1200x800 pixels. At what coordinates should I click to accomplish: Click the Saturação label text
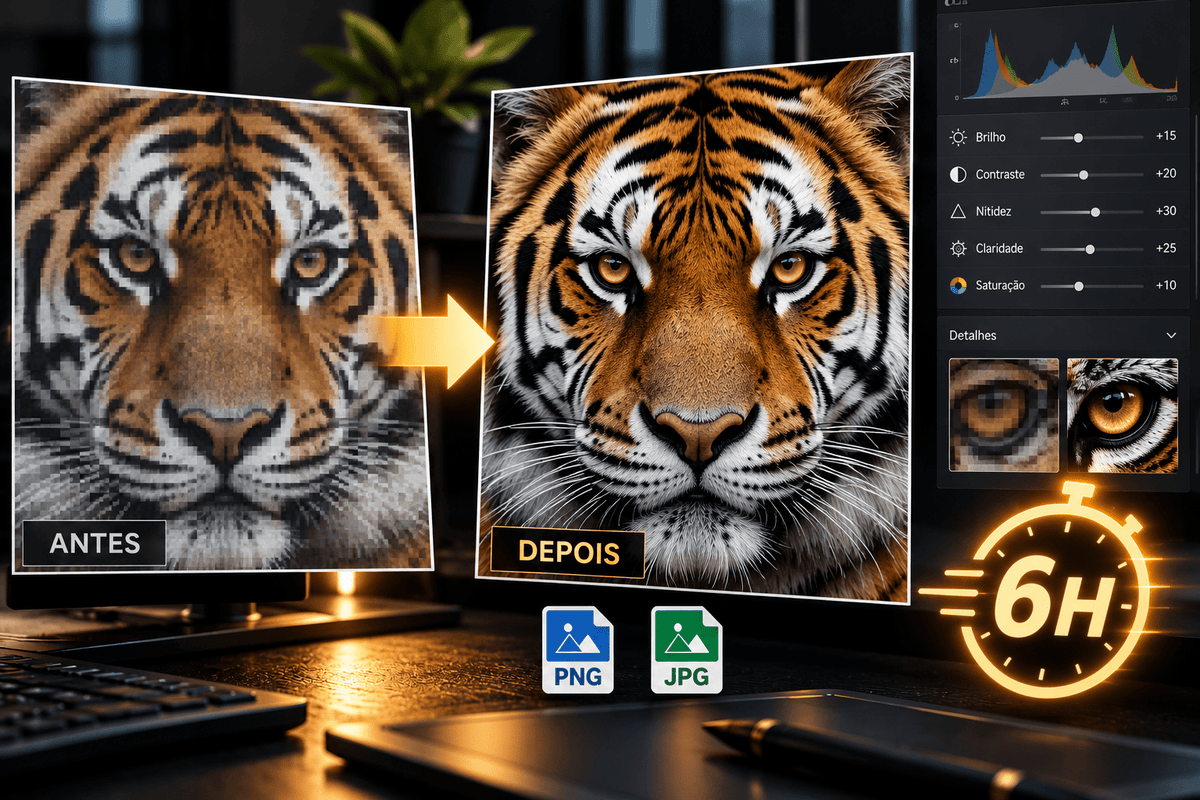pos(1002,286)
